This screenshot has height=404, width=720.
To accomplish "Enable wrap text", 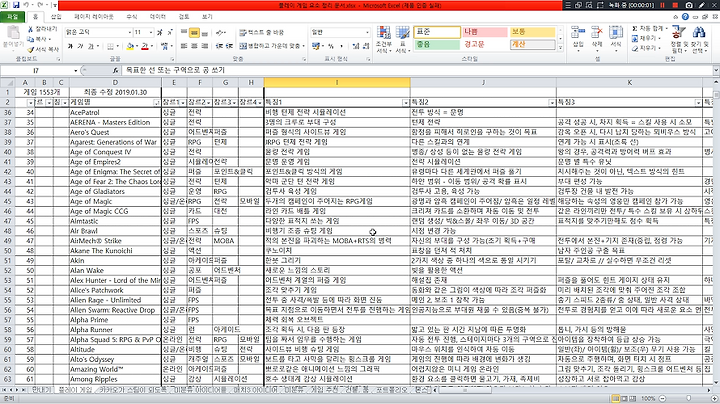I will [261, 32].
